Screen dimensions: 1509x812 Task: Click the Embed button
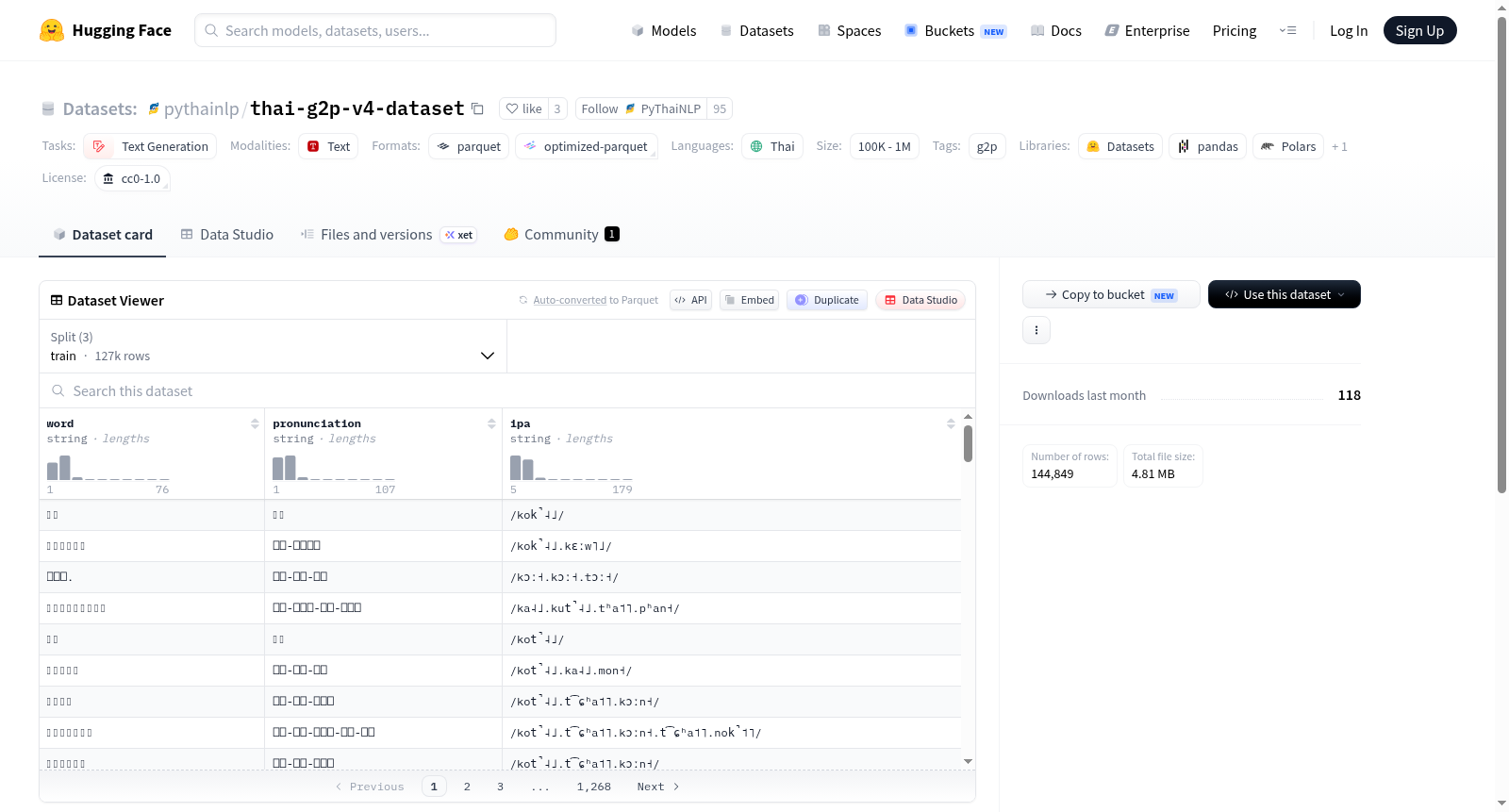point(749,300)
